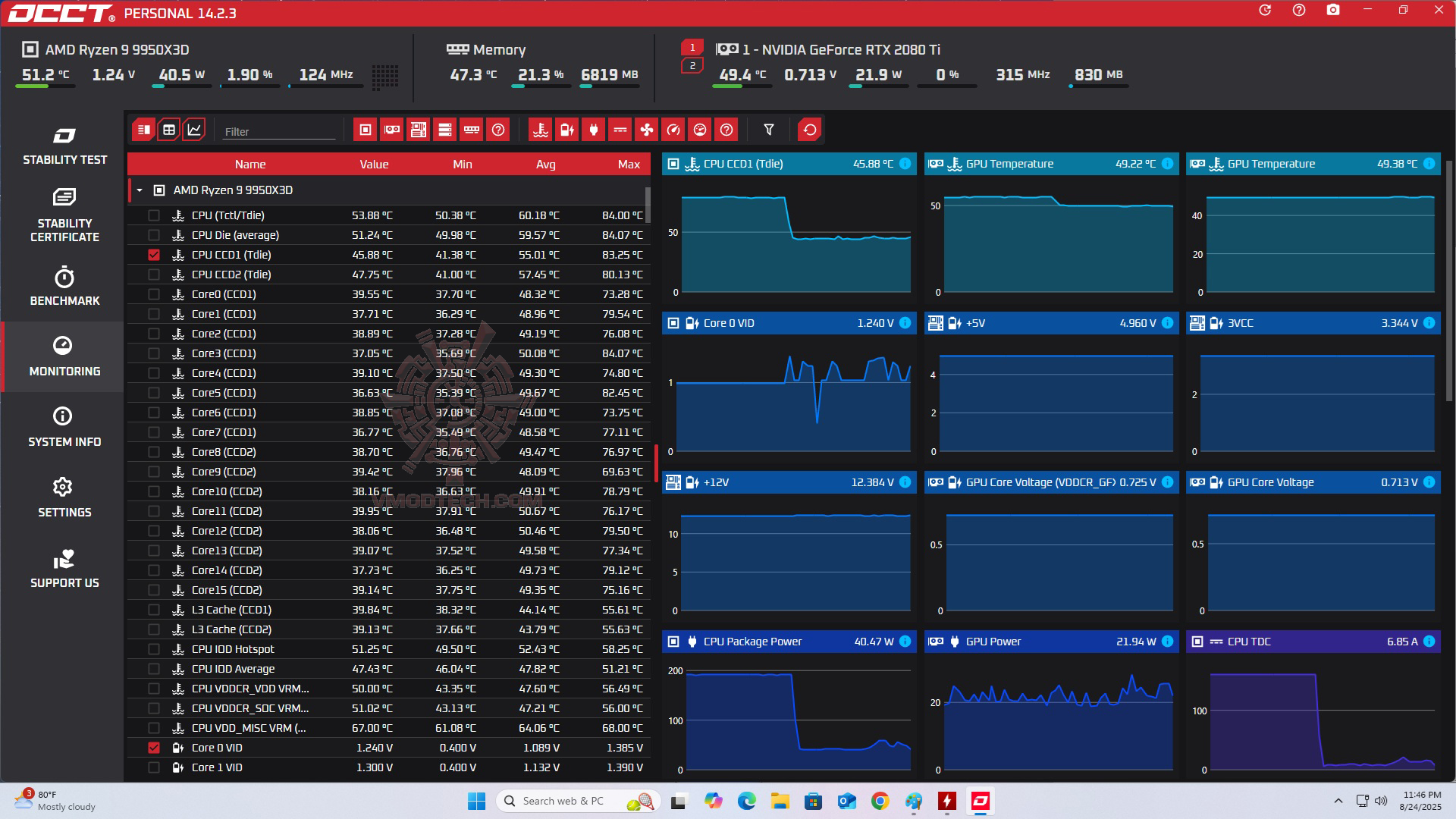Viewport: 1456px width, 819px height.
Task: Toggle the GPU device filter icon
Action: (392, 130)
